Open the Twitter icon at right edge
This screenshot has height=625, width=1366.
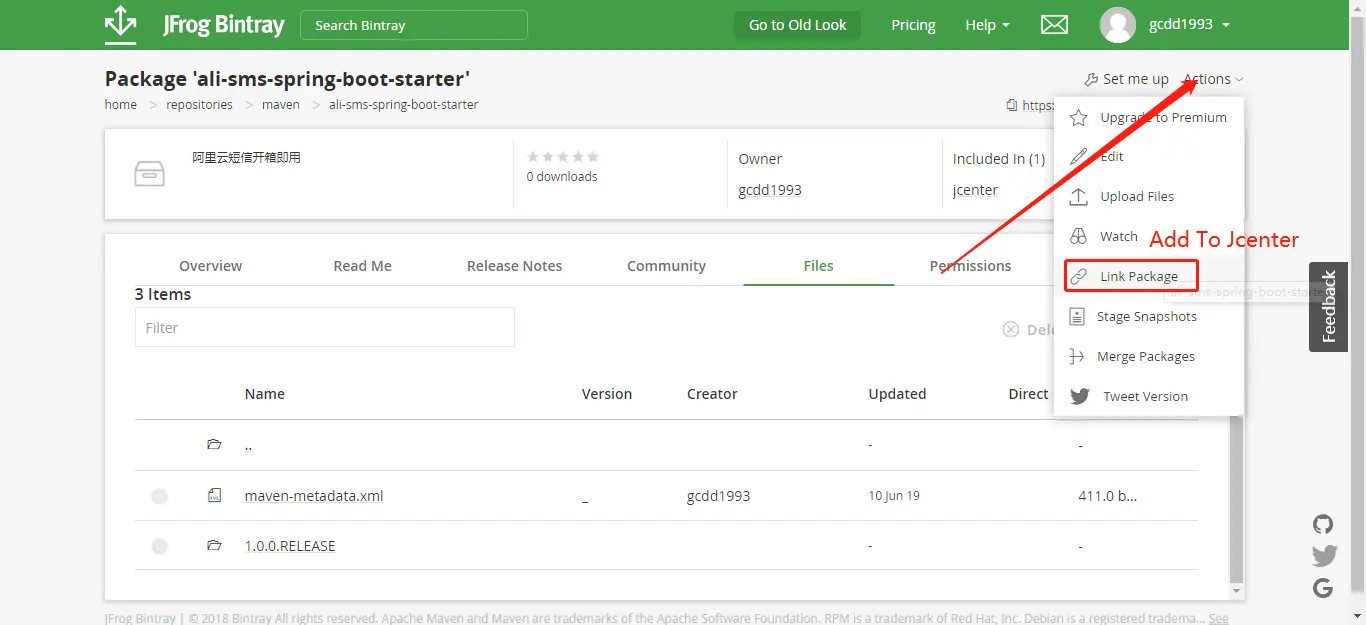pos(1323,556)
